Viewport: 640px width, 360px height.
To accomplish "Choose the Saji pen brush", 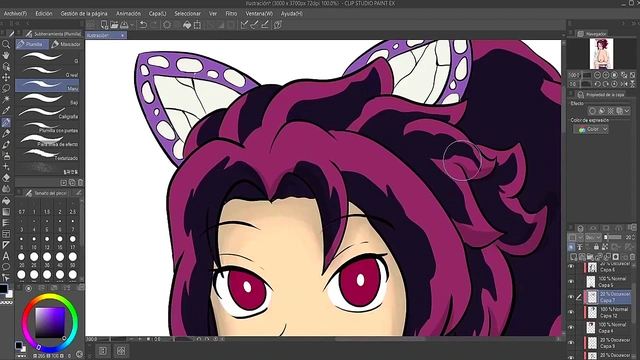I will click(47, 100).
